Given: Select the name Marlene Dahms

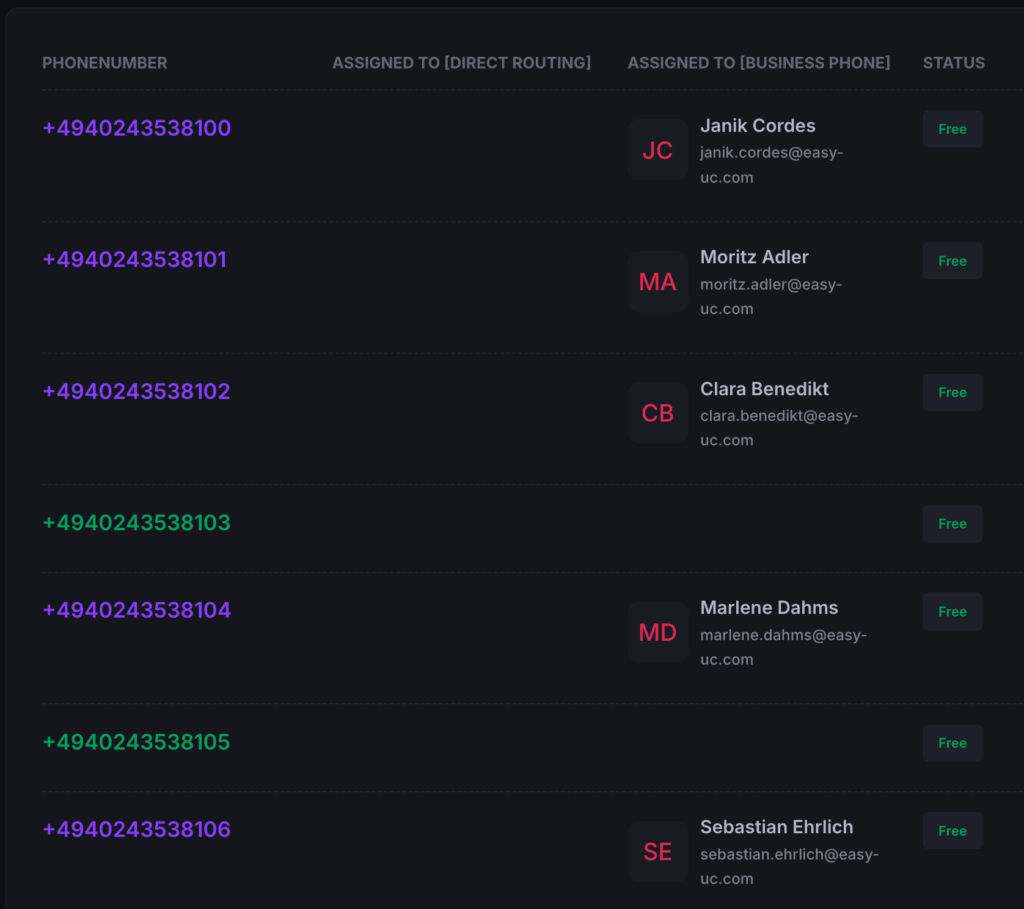Looking at the screenshot, I should pos(768,608).
